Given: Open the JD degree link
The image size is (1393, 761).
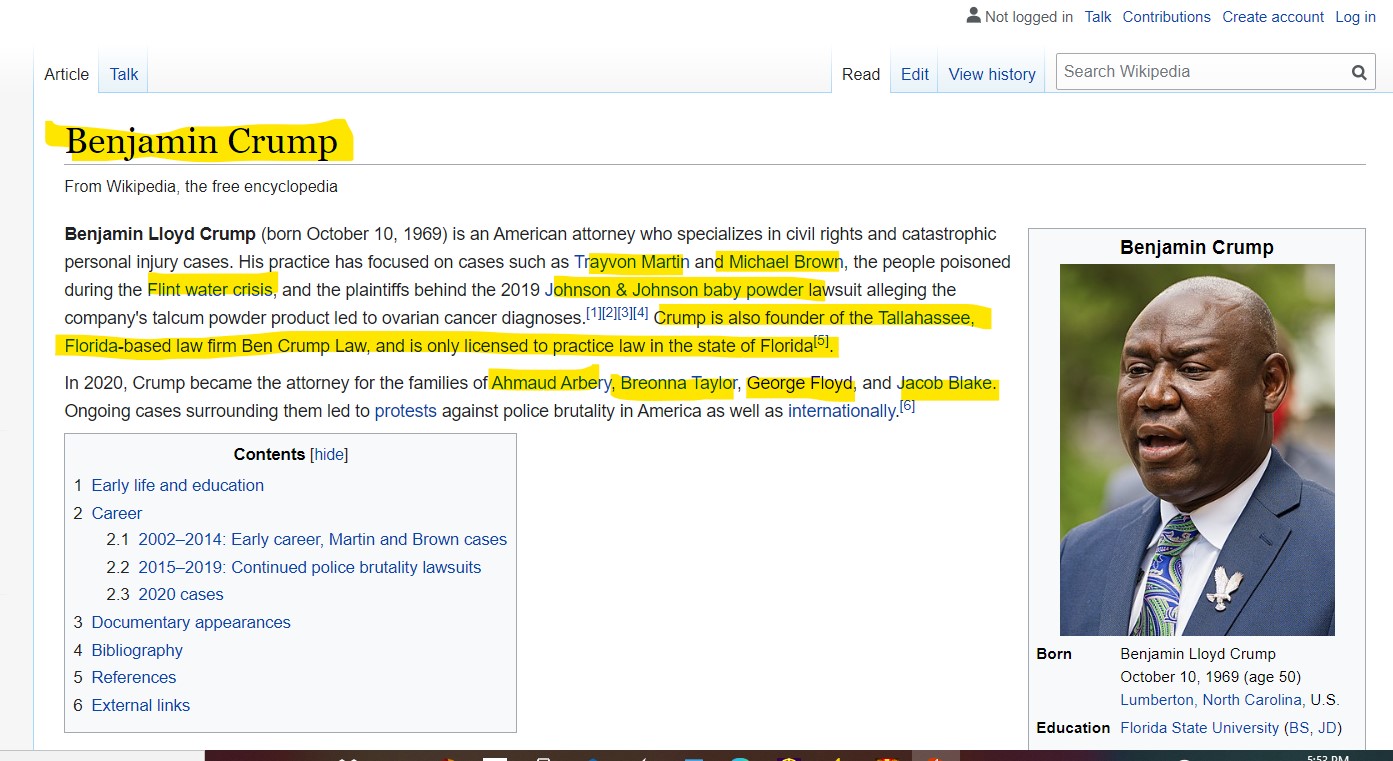Looking at the screenshot, I should pyautogui.click(x=1327, y=727).
